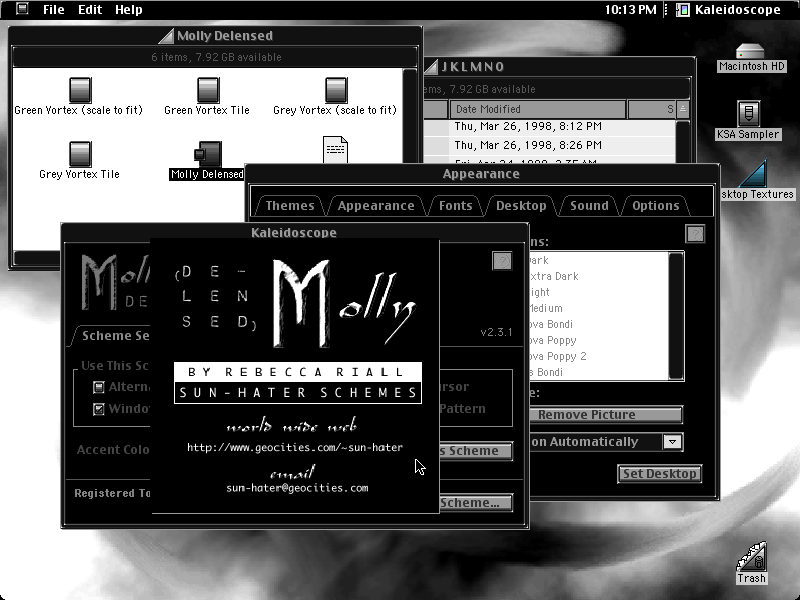Screen dimensions: 800x600
Task: Click the Appearance window help question-mark icon
Action: pyautogui.click(x=695, y=234)
